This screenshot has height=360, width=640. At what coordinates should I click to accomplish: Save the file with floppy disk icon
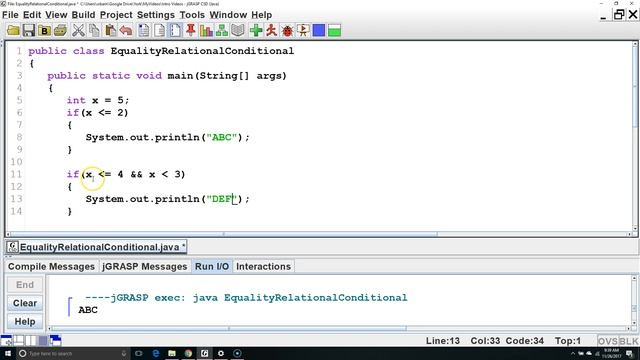click(x=29, y=31)
